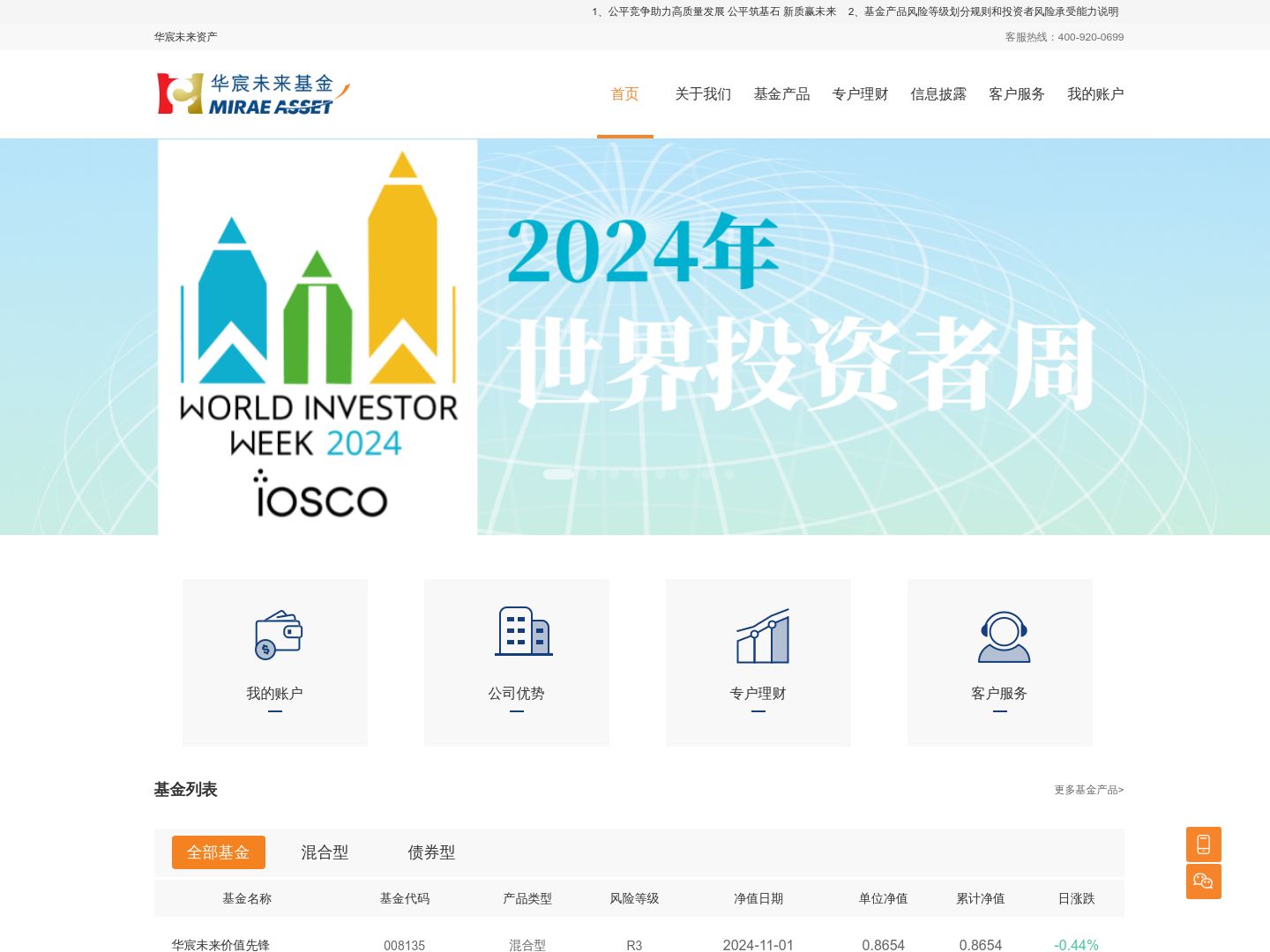
Task: Click the 累计净值 column header
Action: pos(981,898)
